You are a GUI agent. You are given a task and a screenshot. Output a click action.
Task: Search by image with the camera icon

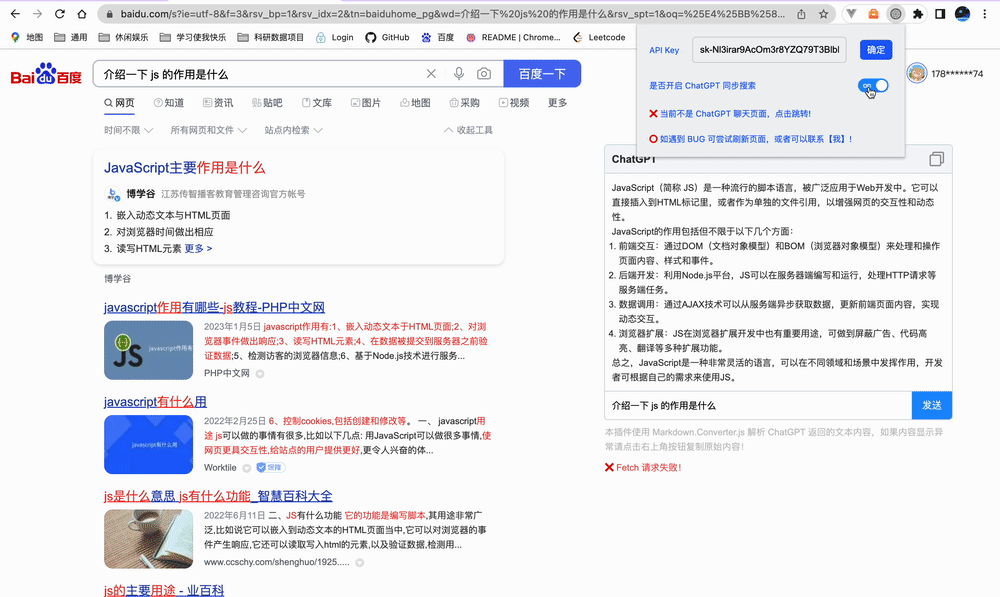484,74
